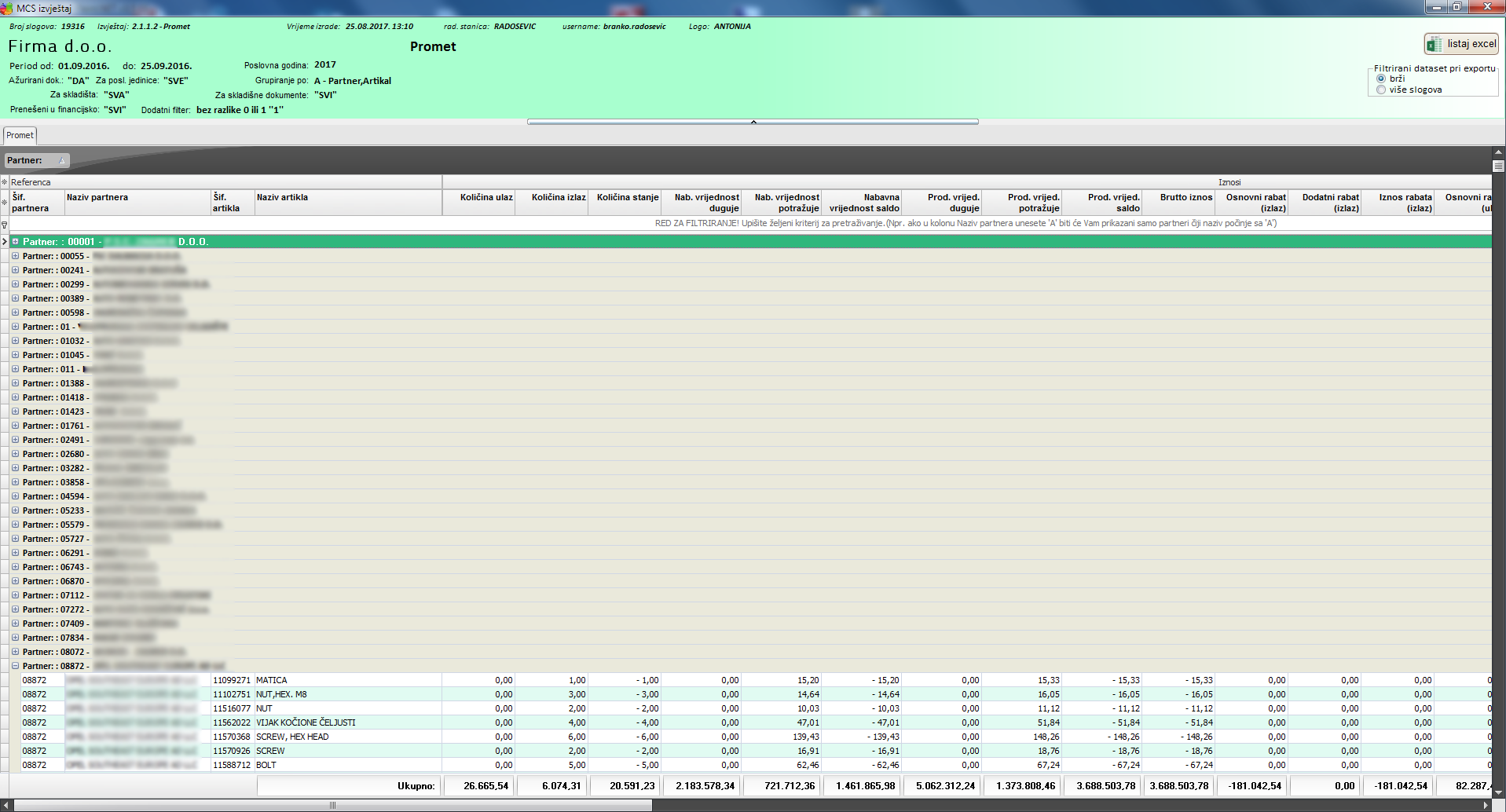Close the MCS izvještaj window
Image resolution: width=1506 pixels, height=812 pixels.
[x=1487, y=7]
